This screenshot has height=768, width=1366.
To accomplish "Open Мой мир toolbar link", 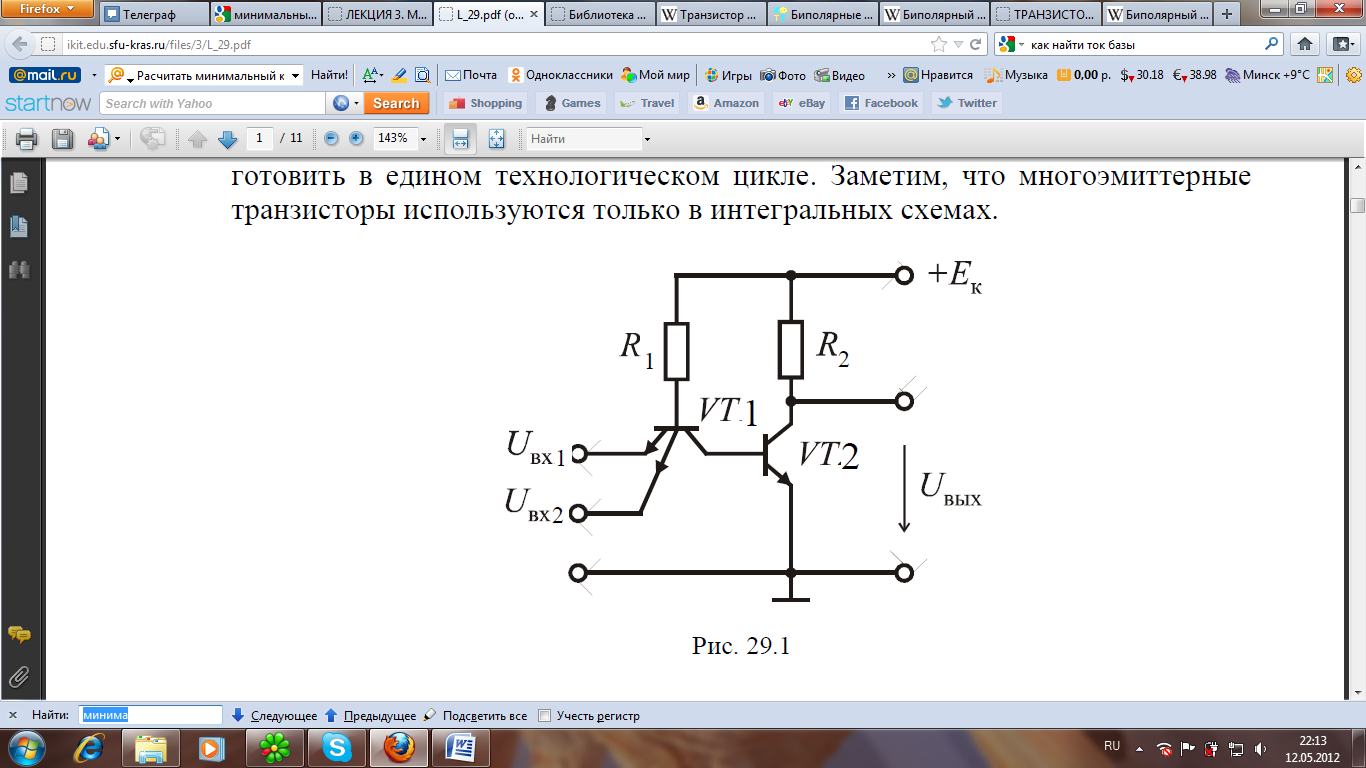I will tap(656, 75).
